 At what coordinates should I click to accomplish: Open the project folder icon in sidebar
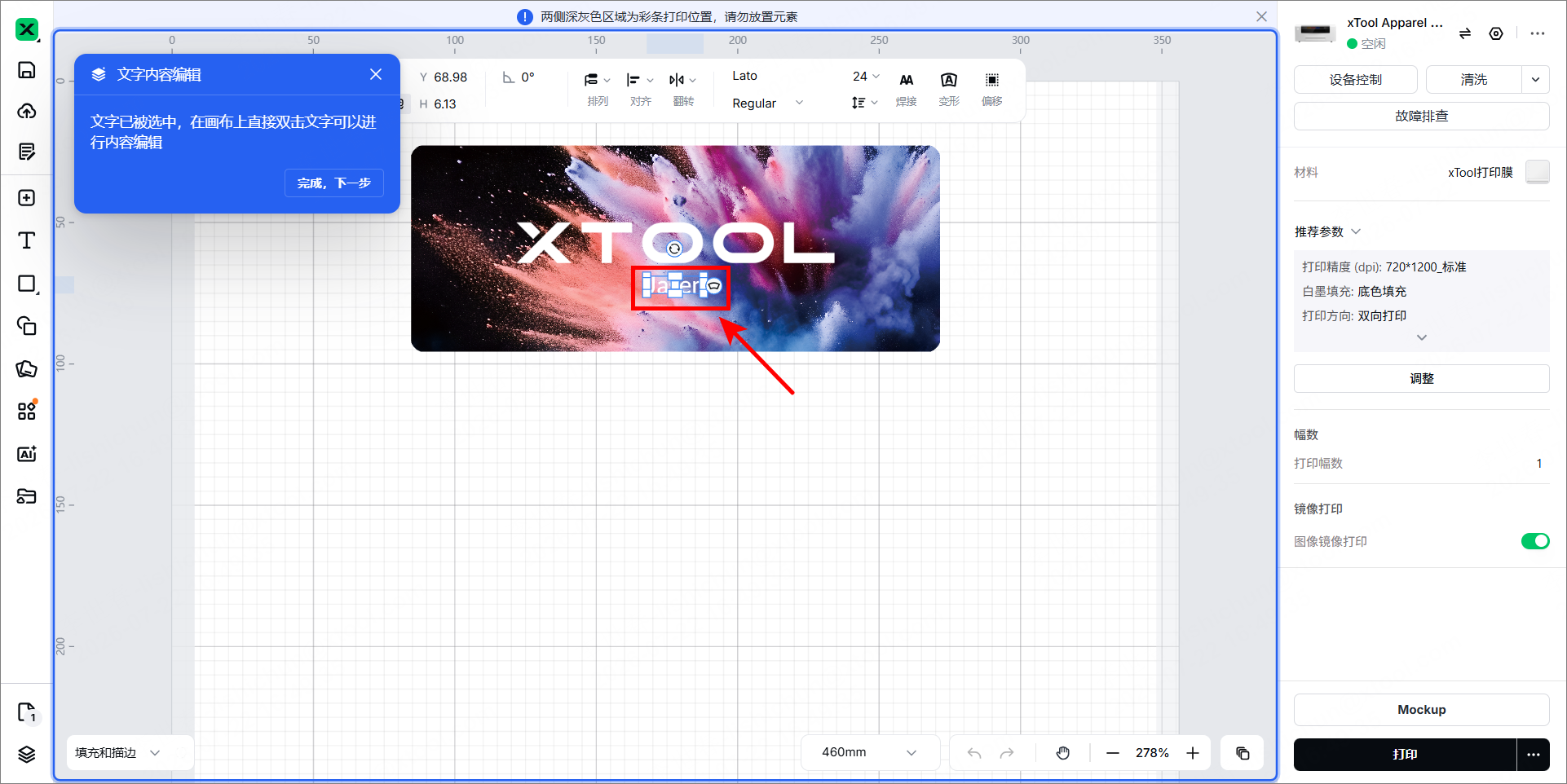27,496
